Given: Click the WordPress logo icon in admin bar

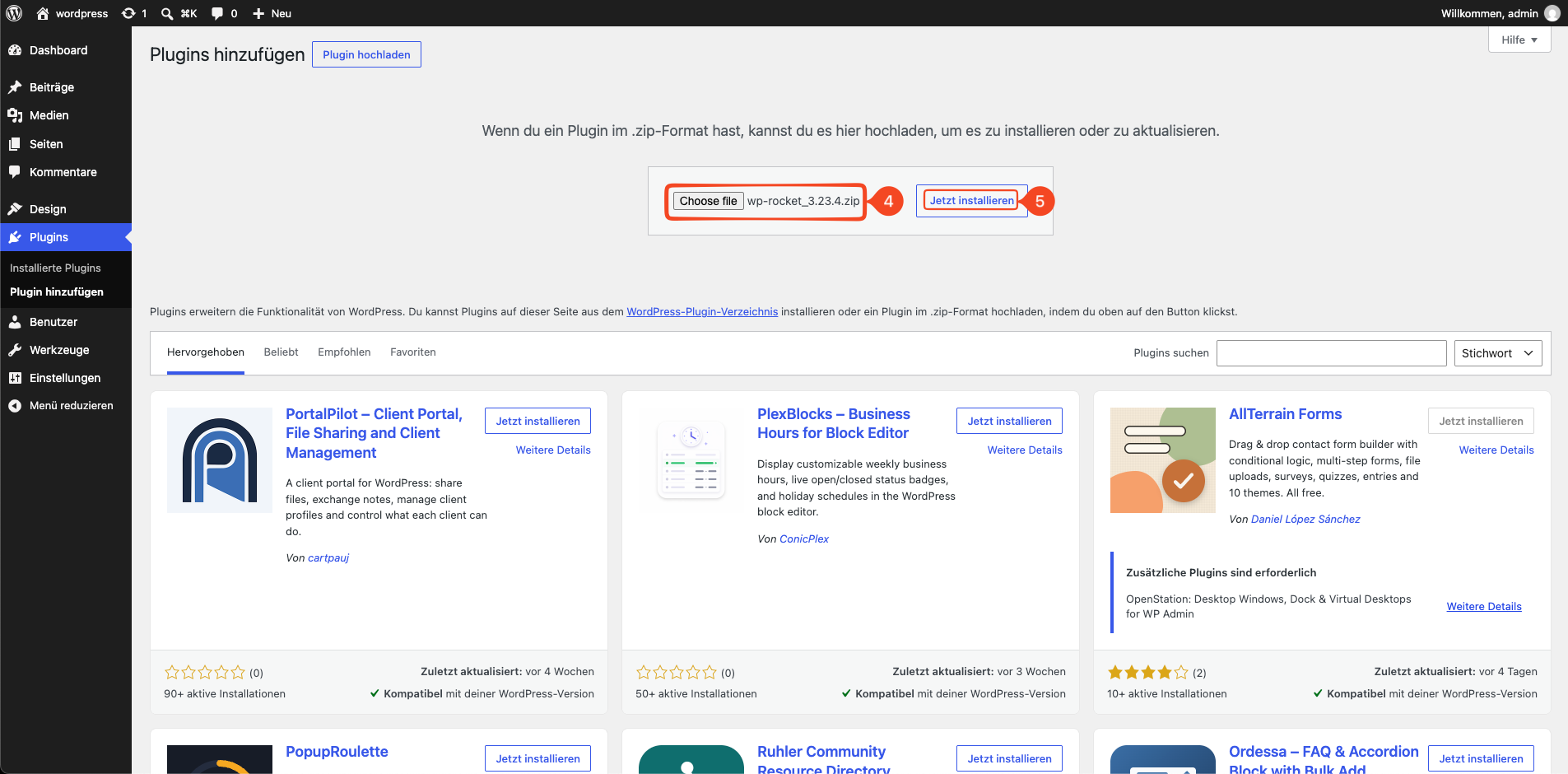Looking at the screenshot, I should coord(14,13).
